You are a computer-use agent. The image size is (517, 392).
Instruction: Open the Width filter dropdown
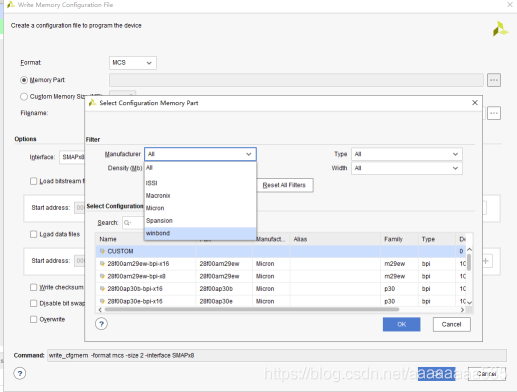(407, 168)
